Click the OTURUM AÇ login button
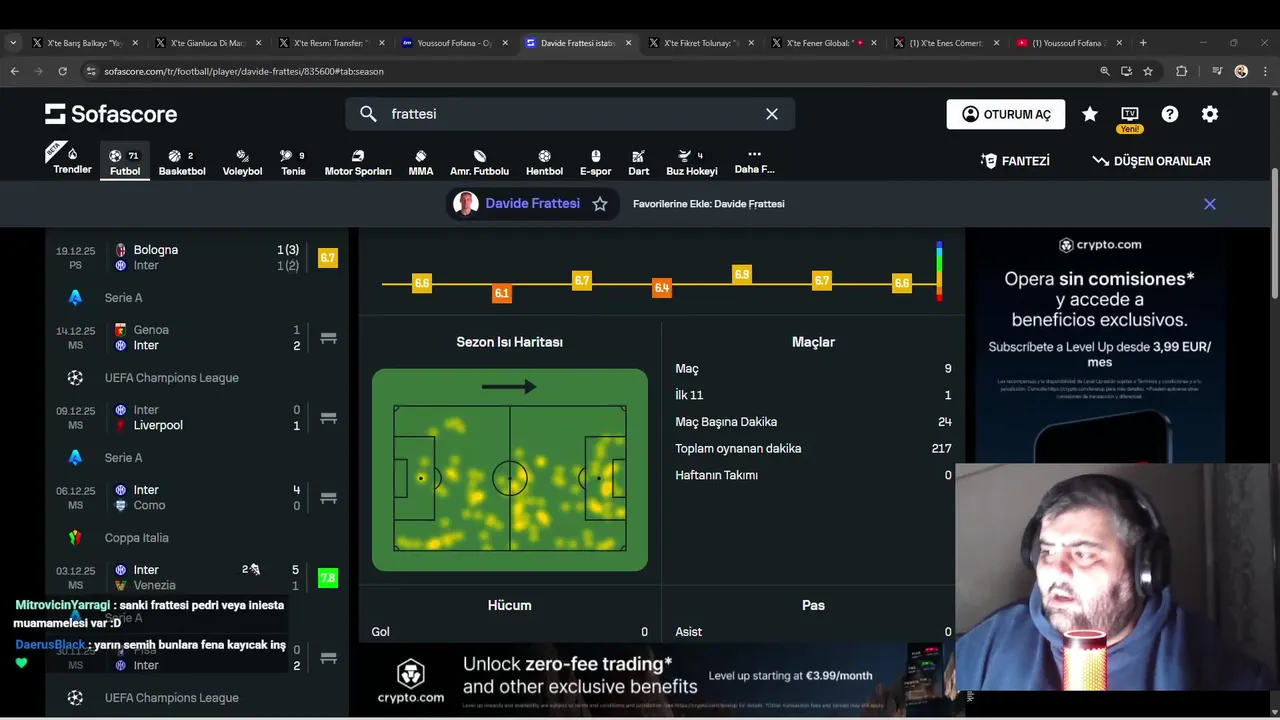Image resolution: width=1280 pixels, height=720 pixels. coord(1005,114)
